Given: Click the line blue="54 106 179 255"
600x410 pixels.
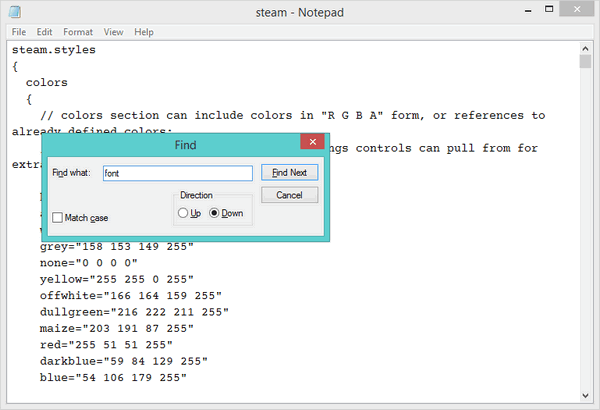Looking at the screenshot, I should coord(113,378).
